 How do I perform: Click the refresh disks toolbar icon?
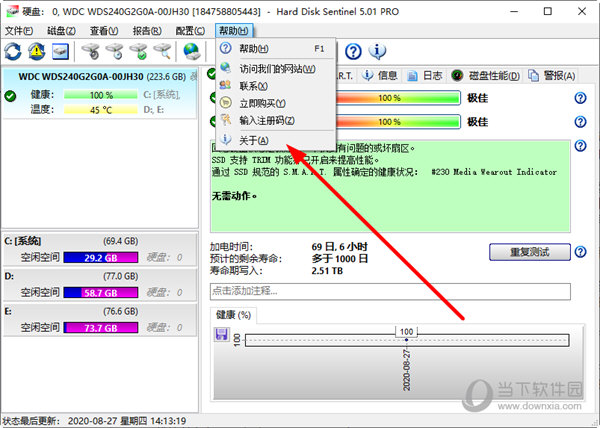(x=13, y=51)
